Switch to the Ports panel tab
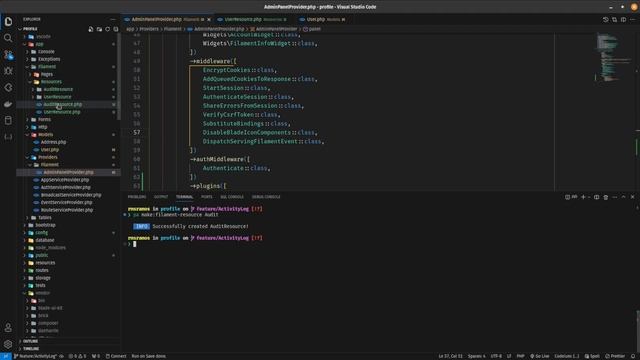Viewport: 640px width, 360px height. [207, 197]
